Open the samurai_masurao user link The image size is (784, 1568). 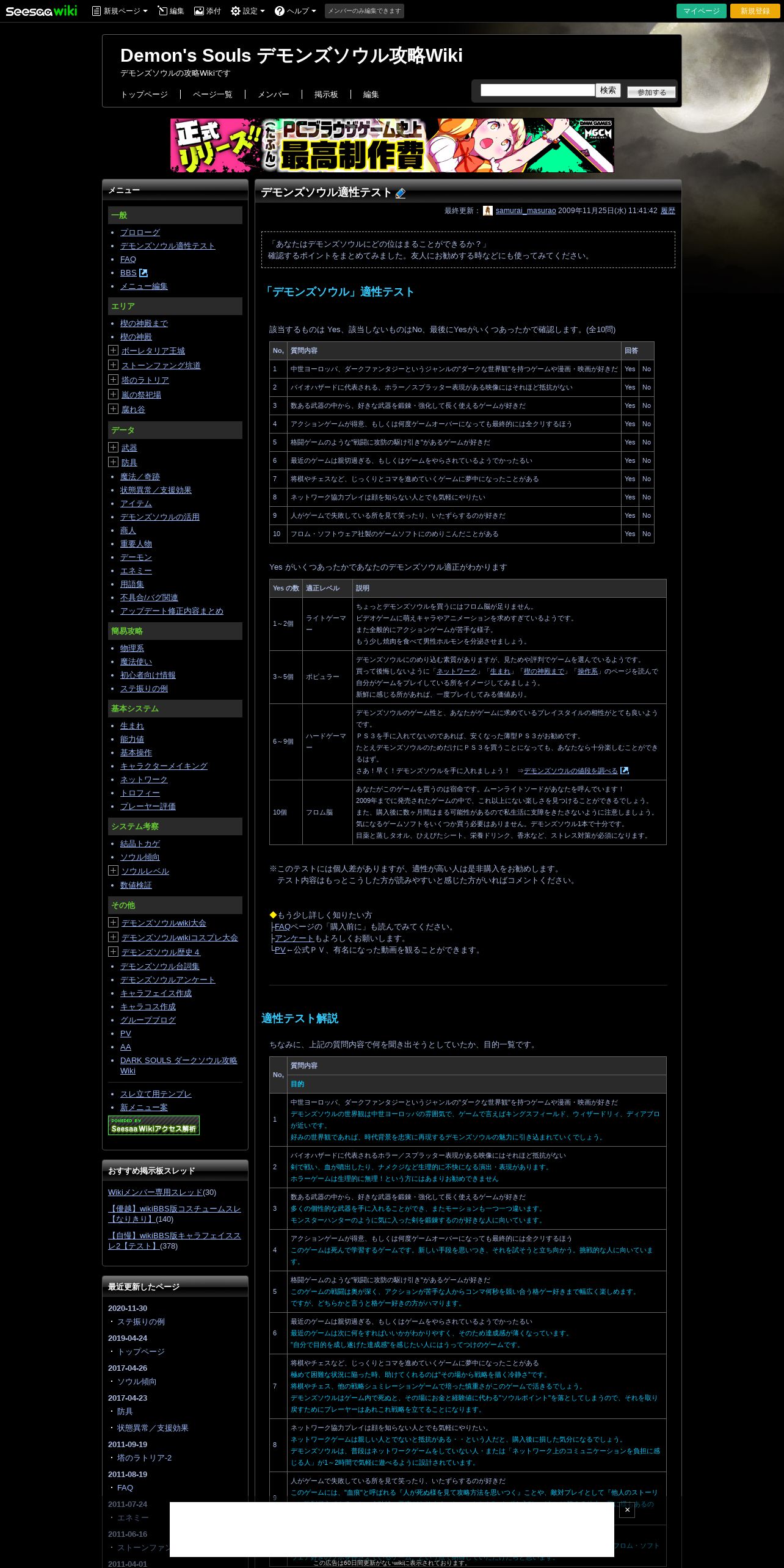(x=525, y=211)
